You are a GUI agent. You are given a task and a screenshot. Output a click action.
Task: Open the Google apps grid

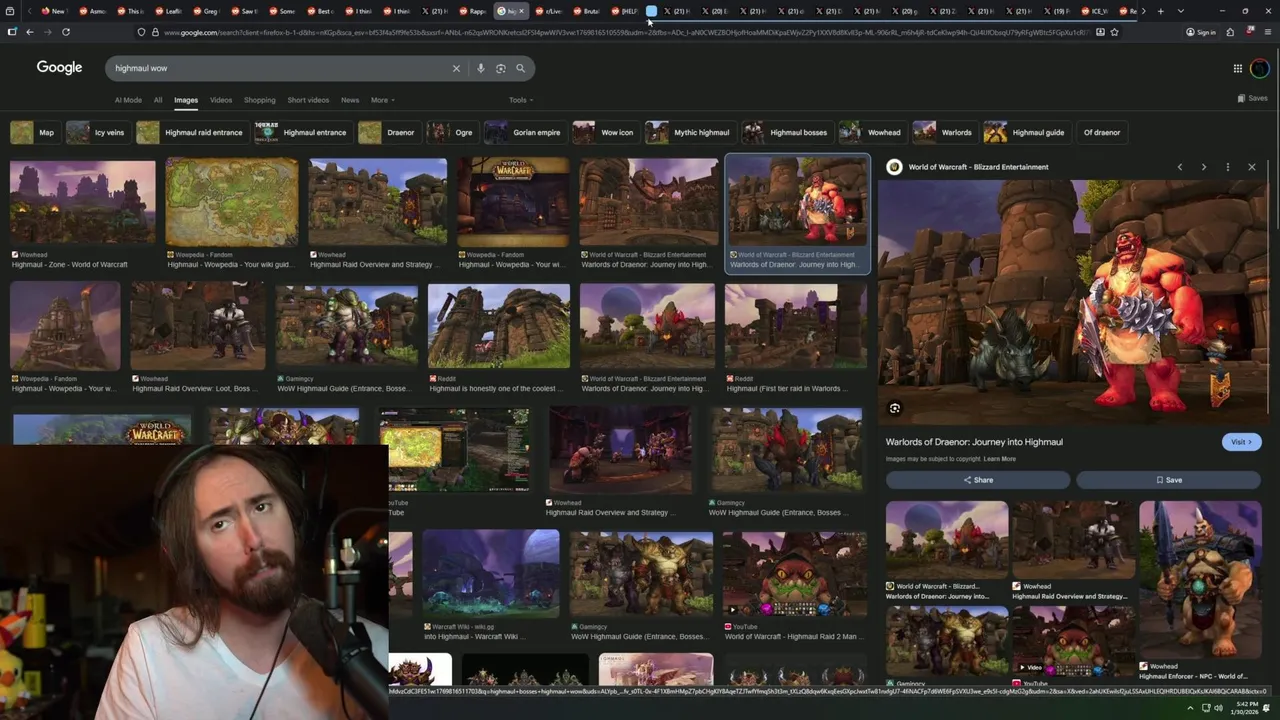click(1237, 68)
